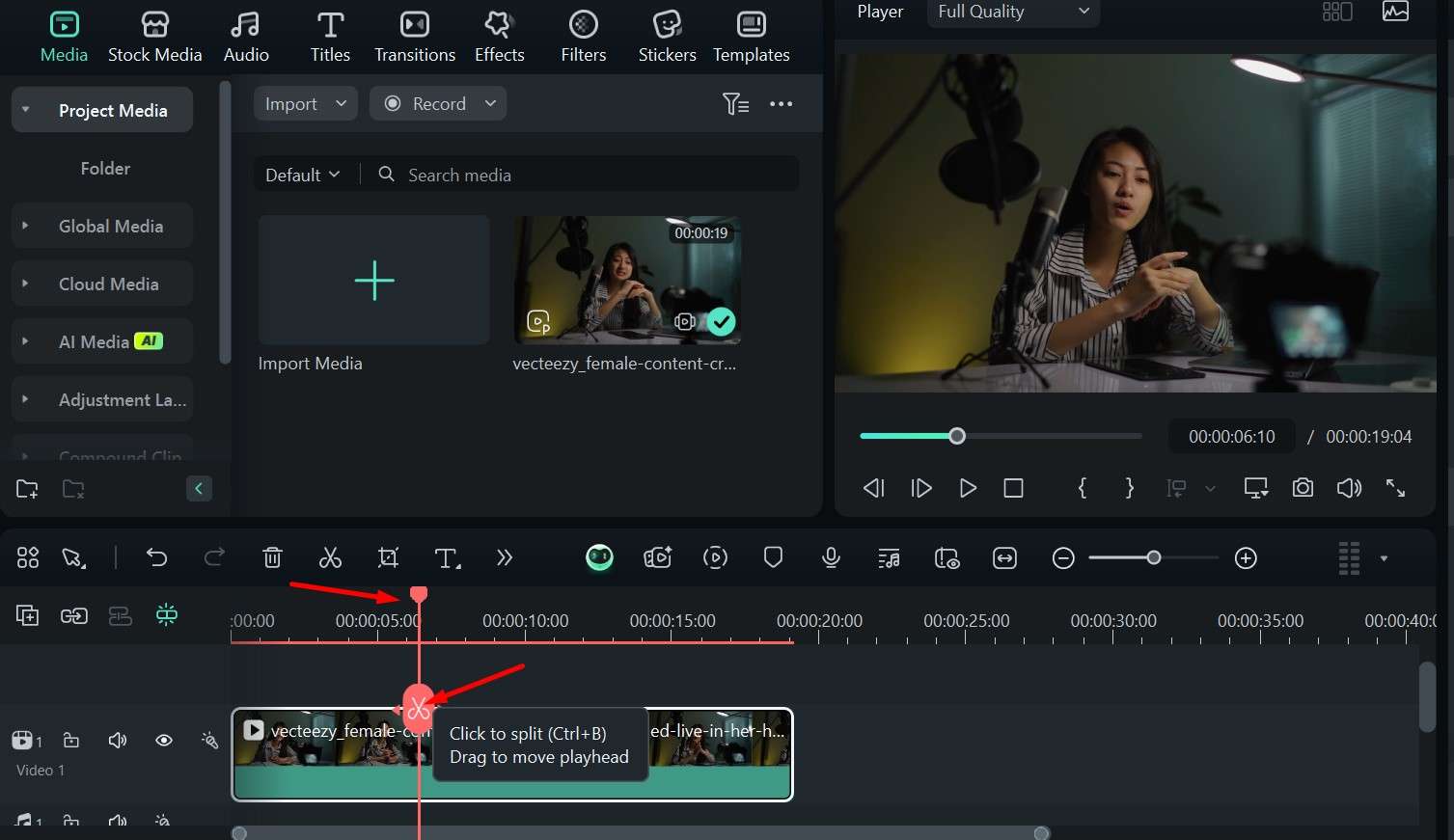Click the Record button

(x=437, y=104)
